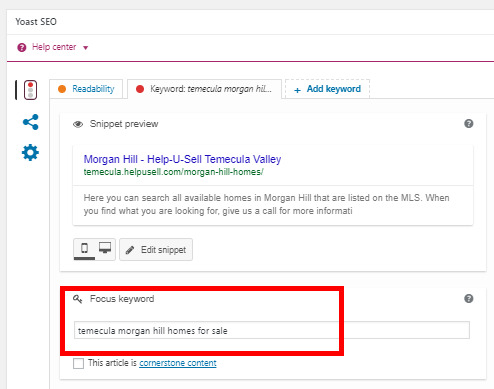Screen dimensions: 494x389
Task: Click the Edit snippet button
Action: tap(156, 250)
